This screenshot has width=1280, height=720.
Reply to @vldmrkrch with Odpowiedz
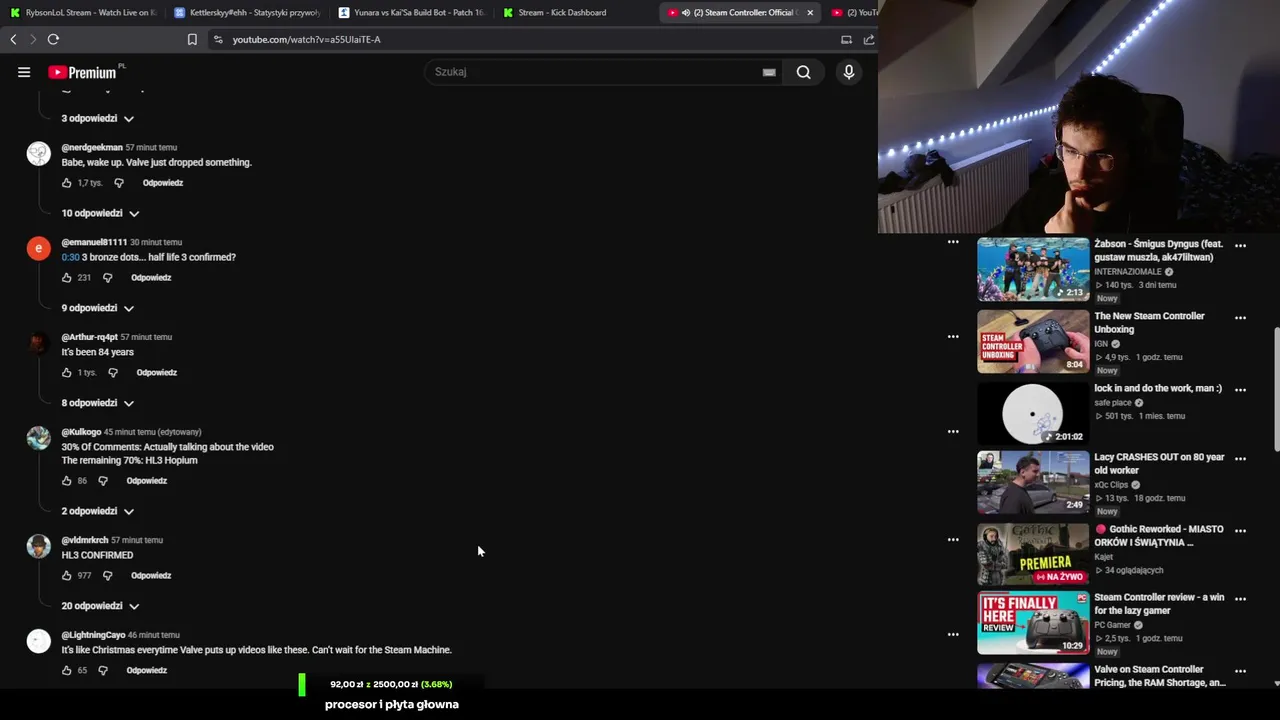tap(151, 576)
